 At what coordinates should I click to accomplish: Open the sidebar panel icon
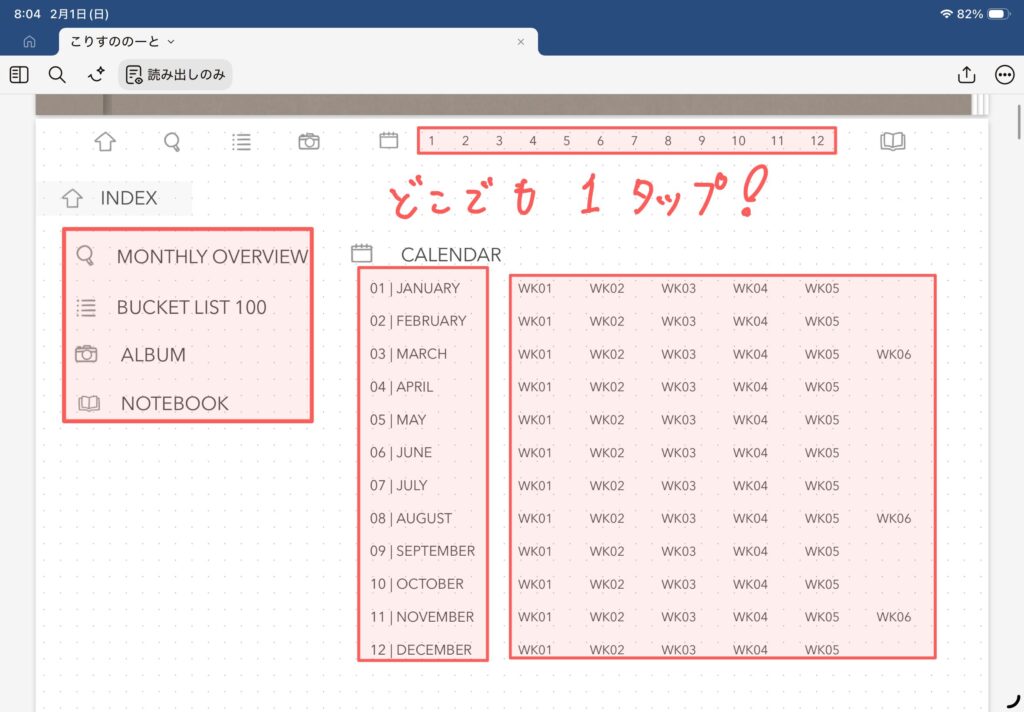pyautogui.click(x=19, y=75)
